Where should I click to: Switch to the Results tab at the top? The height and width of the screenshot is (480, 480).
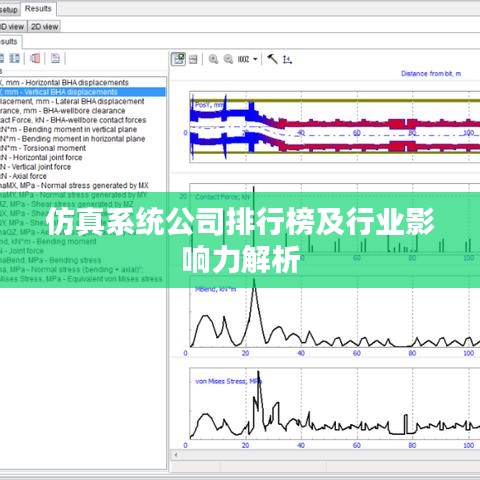[x=38, y=8]
